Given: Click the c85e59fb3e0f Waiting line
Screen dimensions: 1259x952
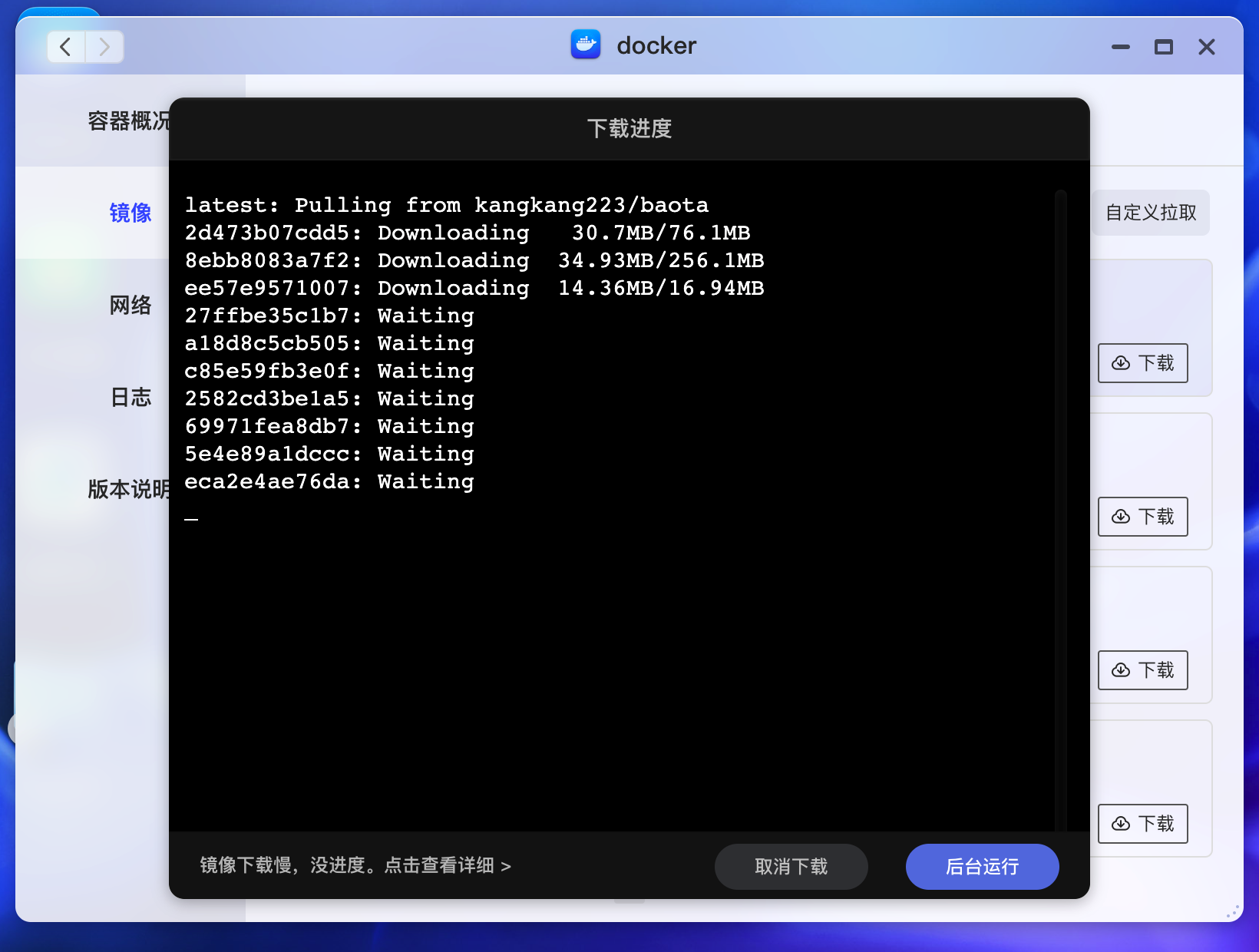Looking at the screenshot, I should (329, 371).
